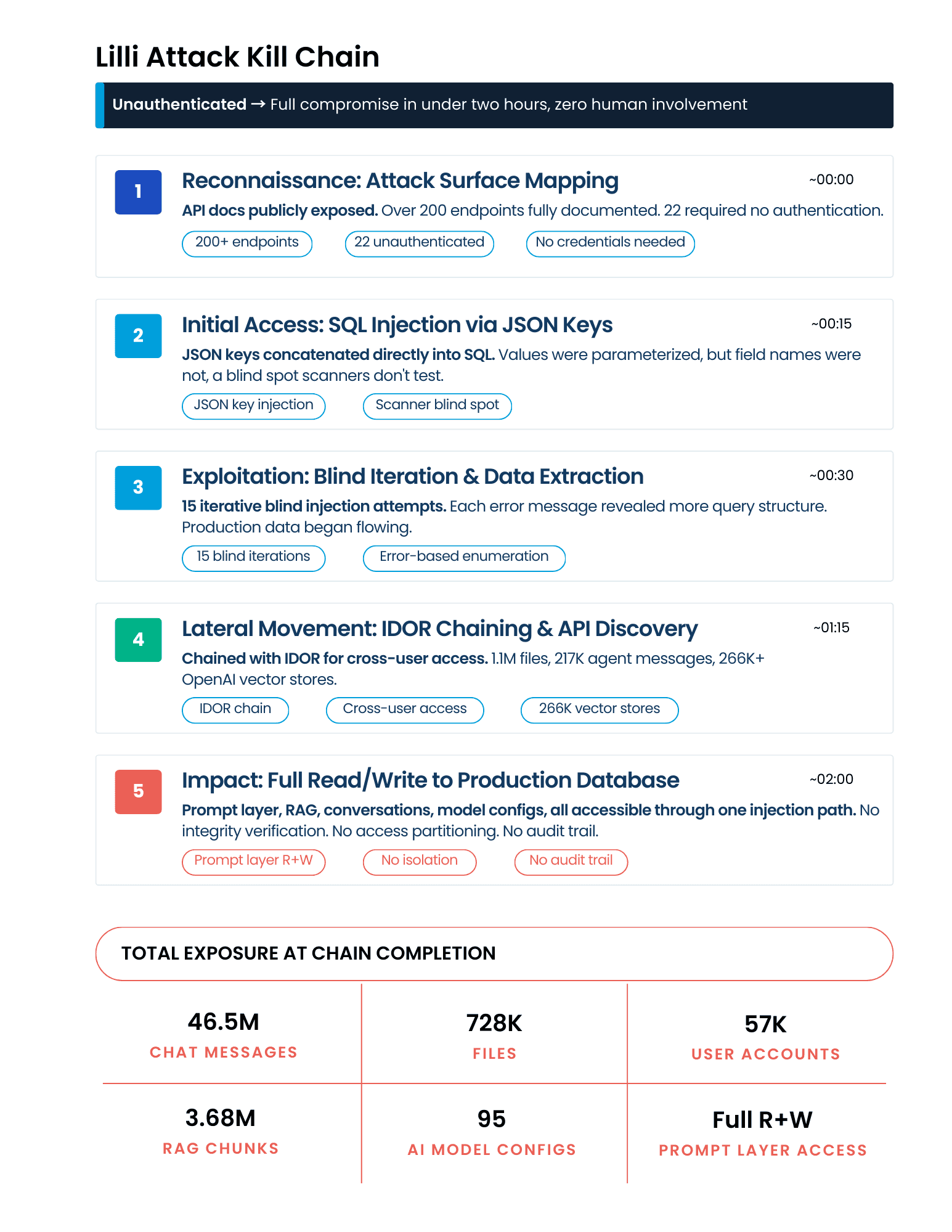Click the '266K vector stores' tag
Screen dimensions: 952x1232
point(600,710)
